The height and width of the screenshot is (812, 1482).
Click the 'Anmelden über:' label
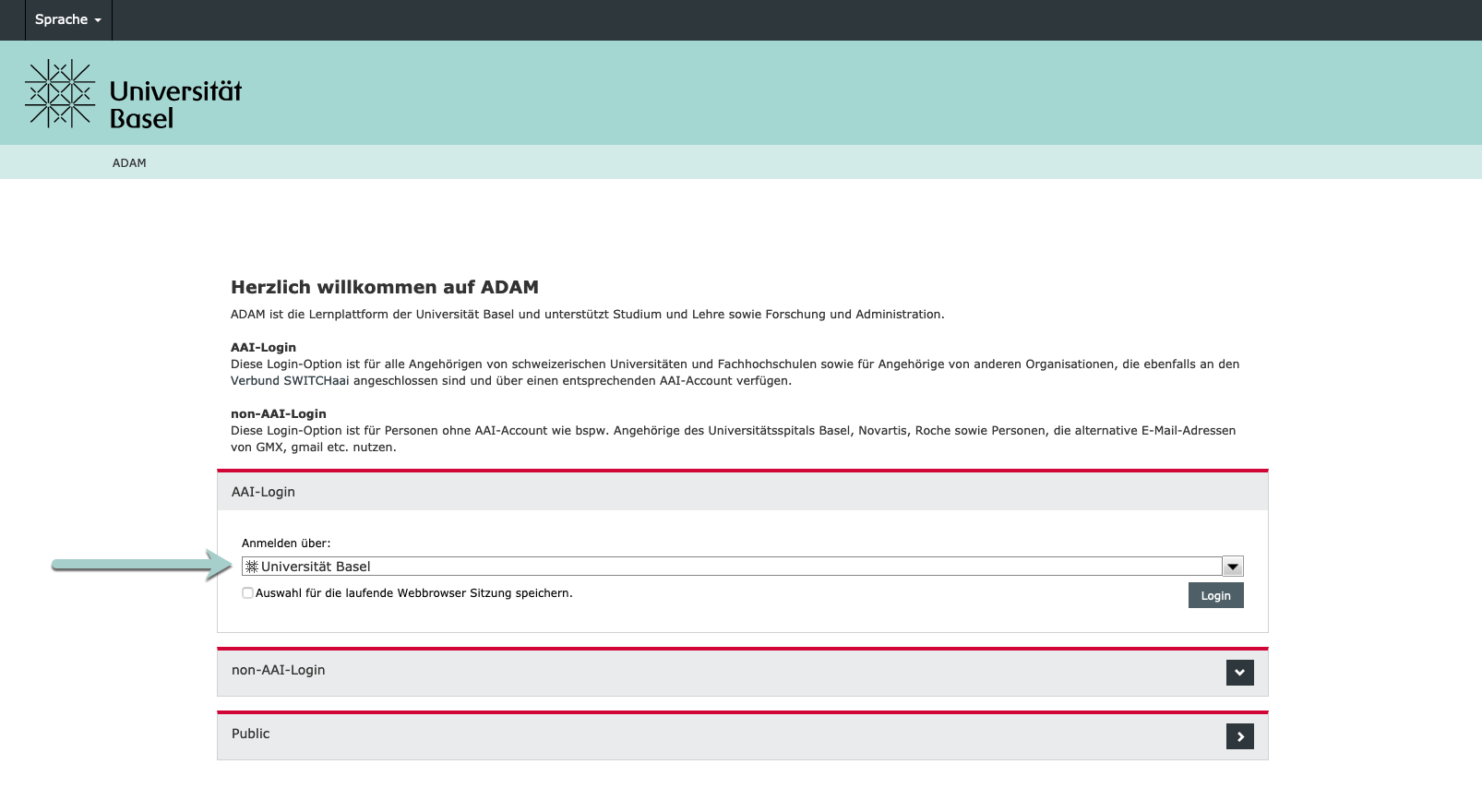[x=286, y=543]
